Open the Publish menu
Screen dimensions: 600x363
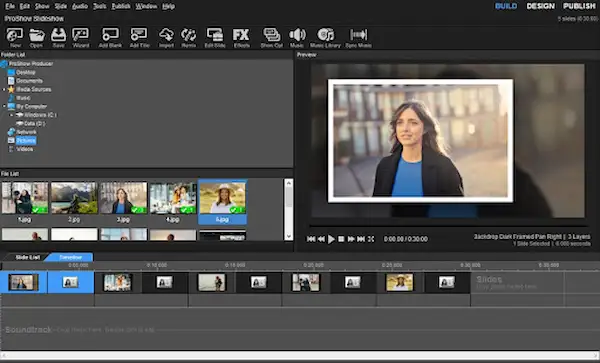(x=121, y=7)
